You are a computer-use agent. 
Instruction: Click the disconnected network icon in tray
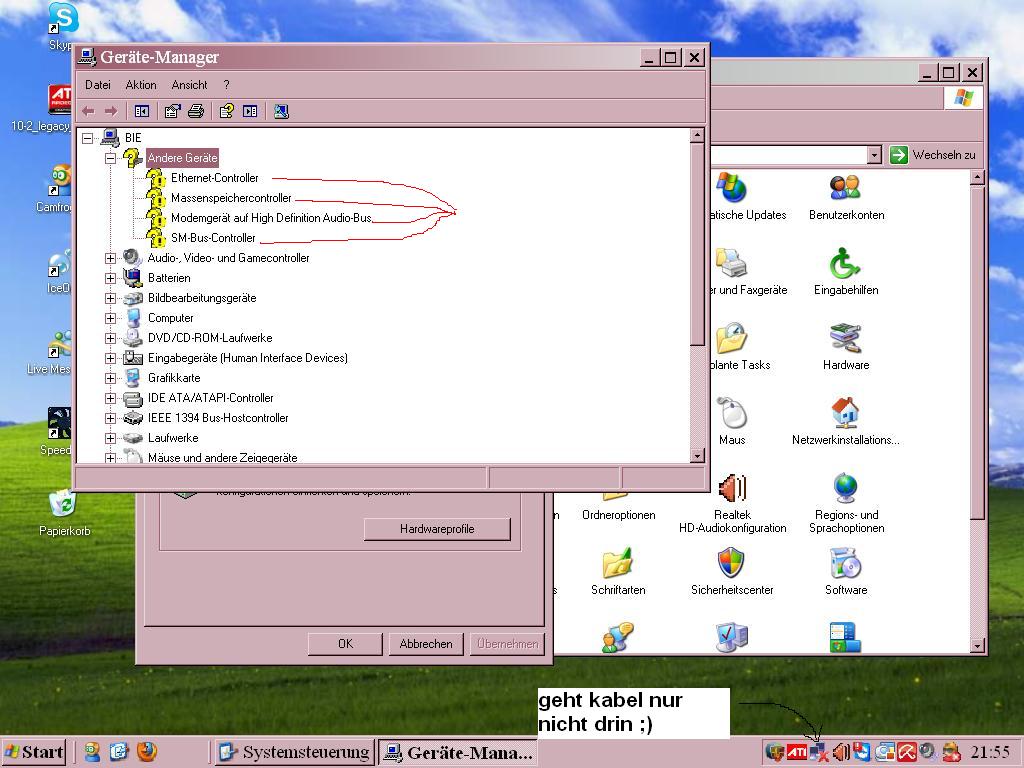[x=819, y=752]
